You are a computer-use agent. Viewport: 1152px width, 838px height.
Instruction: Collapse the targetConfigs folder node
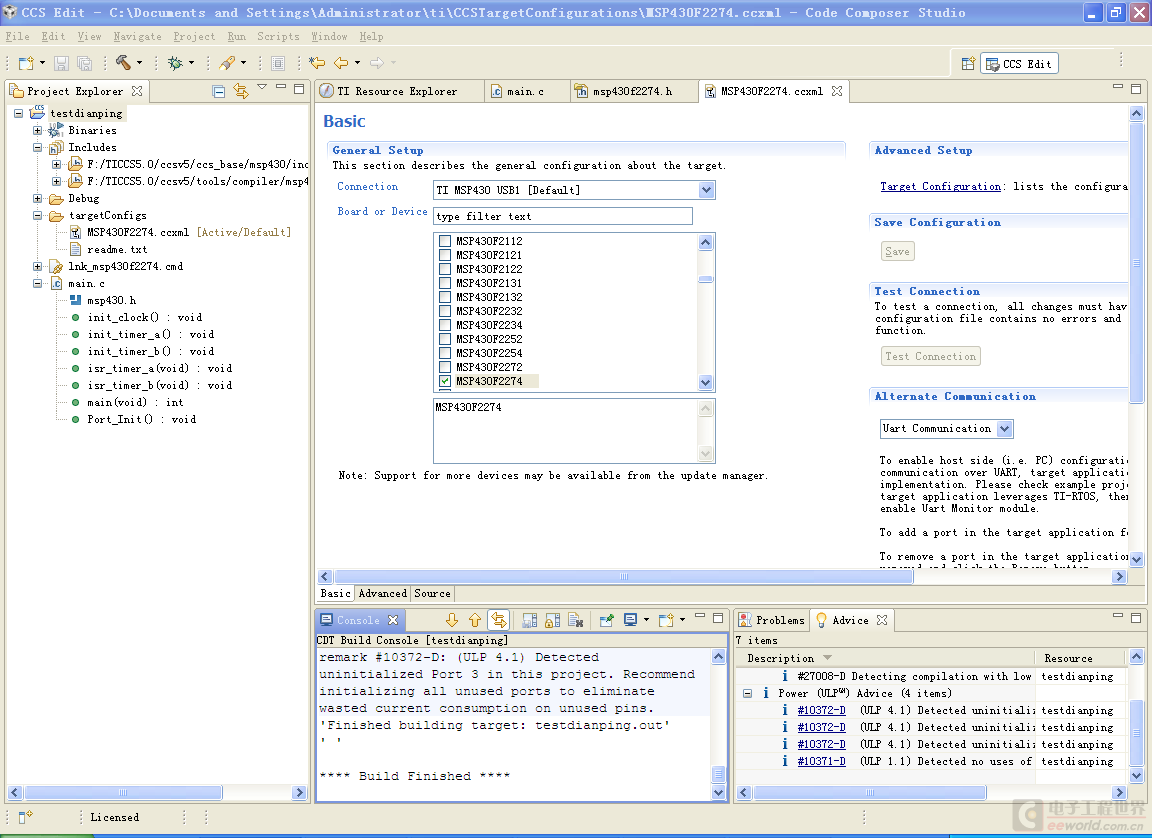point(37,215)
